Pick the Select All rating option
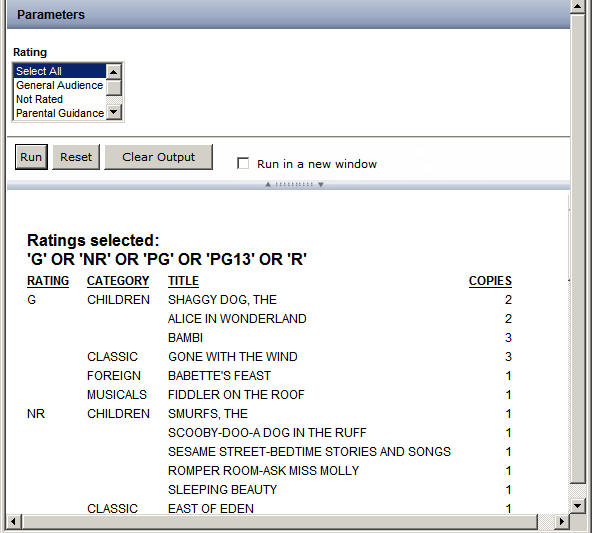Screen dimensions: 592x533 click(x=60, y=71)
